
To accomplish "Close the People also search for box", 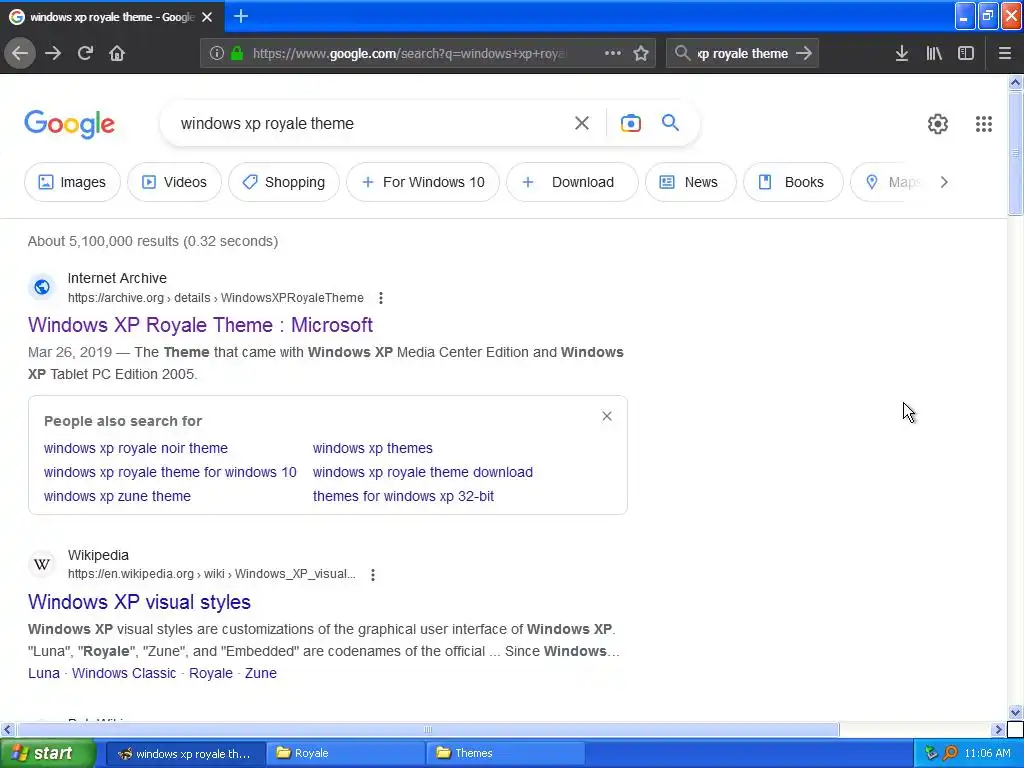I will click(x=607, y=416).
